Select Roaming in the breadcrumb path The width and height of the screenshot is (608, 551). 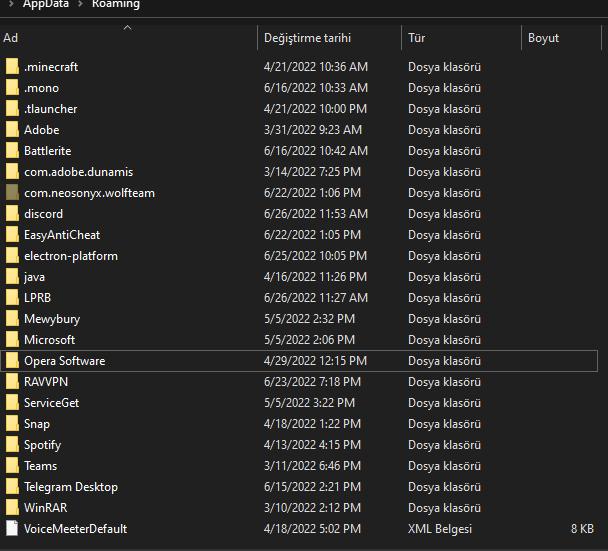click(116, 4)
